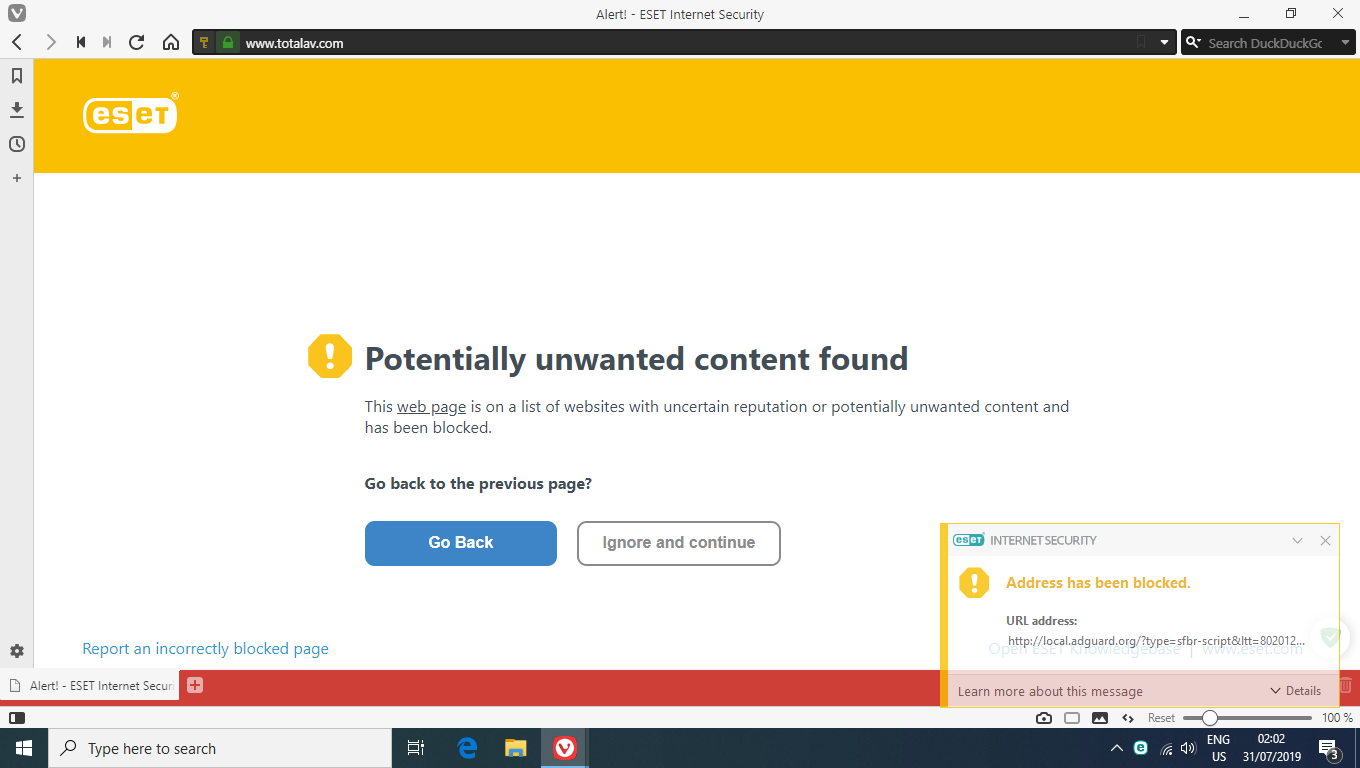Follow the "web page" link
Viewport: 1360px width, 768px height.
431,407
